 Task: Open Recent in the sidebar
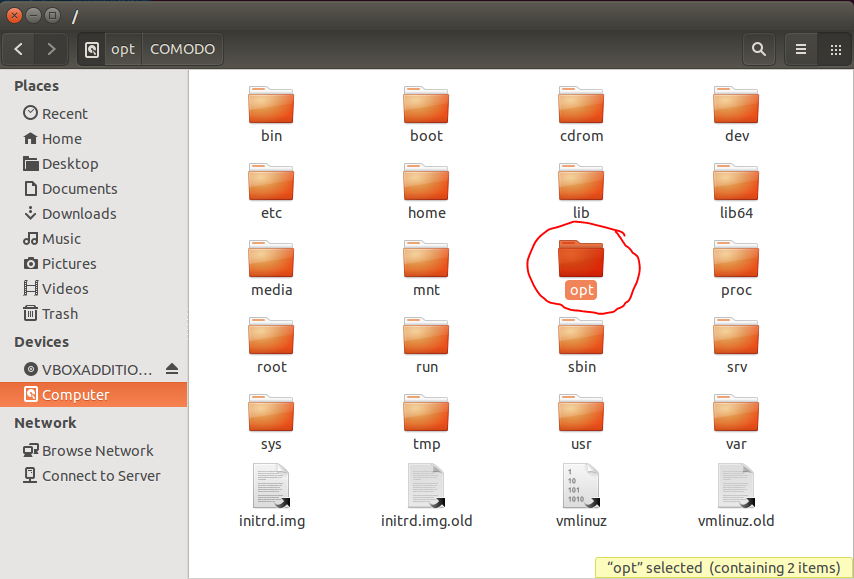click(x=64, y=114)
